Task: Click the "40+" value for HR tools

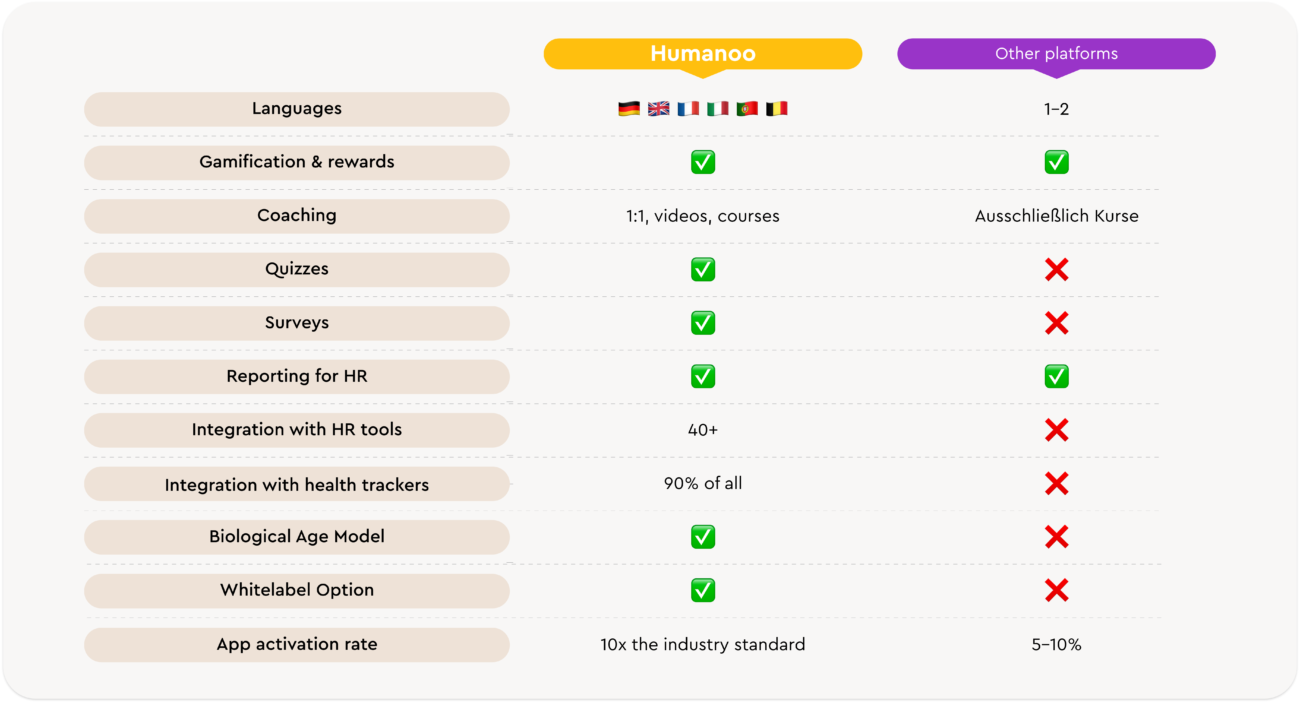Action: pyautogui.click(x=702, y=430)
